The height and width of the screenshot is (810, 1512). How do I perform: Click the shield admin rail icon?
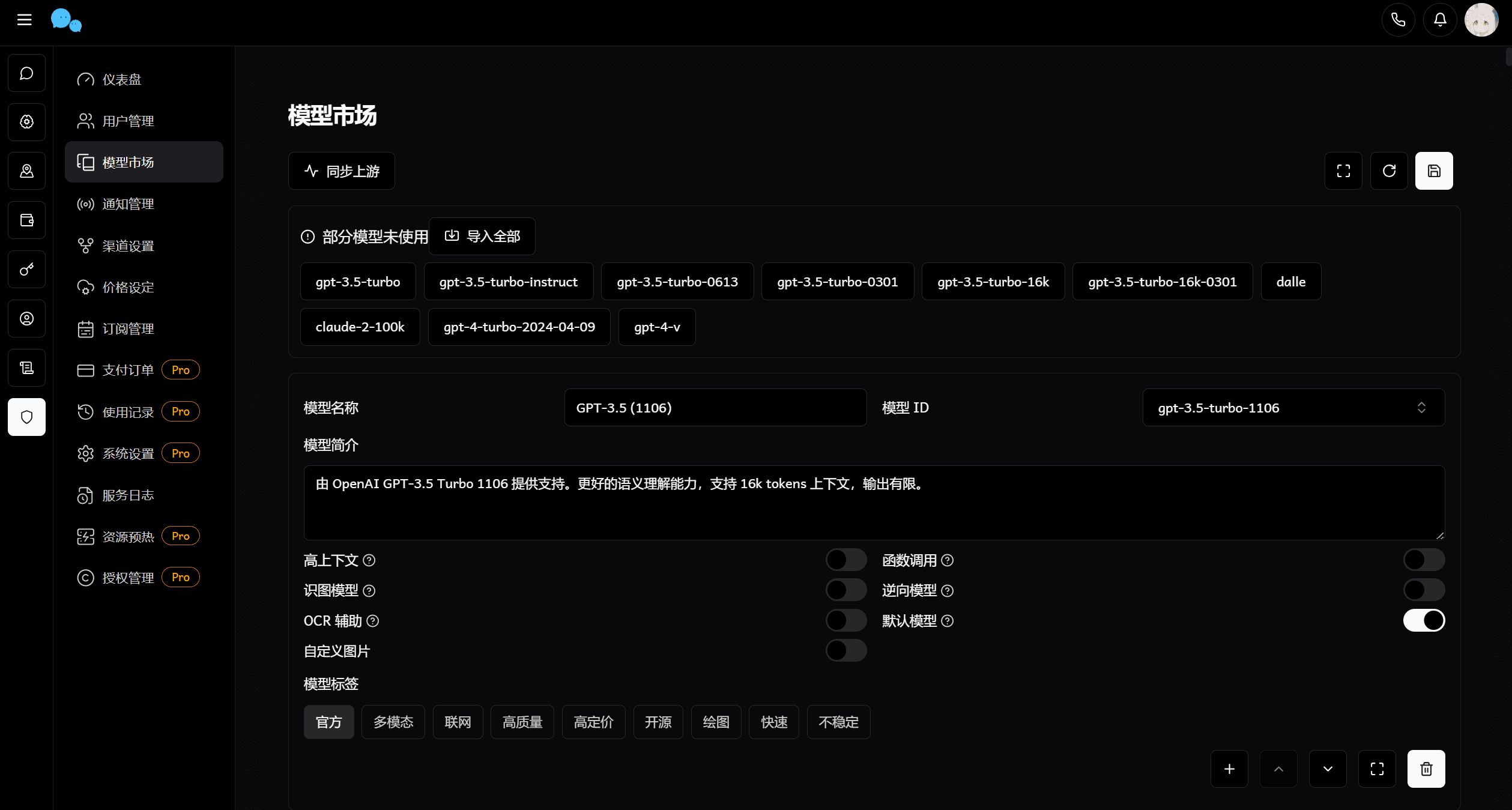point(26,417)
